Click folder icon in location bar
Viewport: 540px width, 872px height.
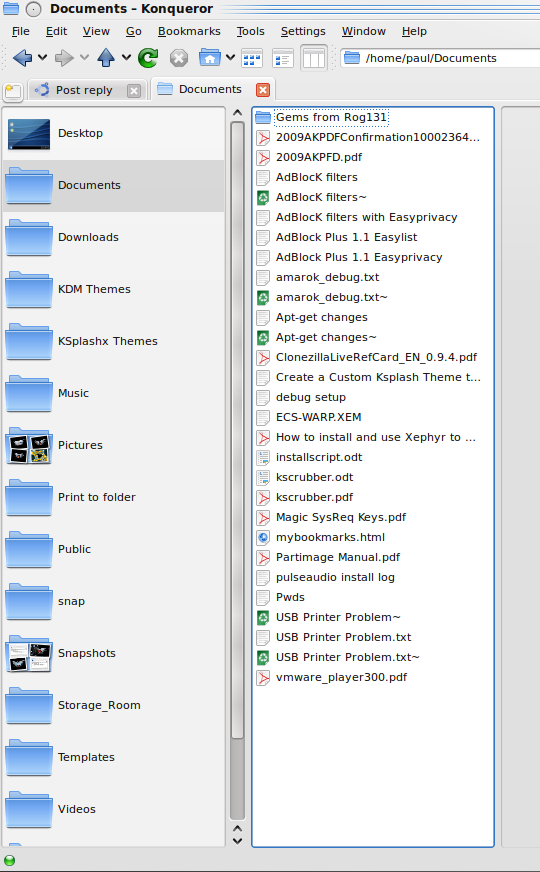351,58
